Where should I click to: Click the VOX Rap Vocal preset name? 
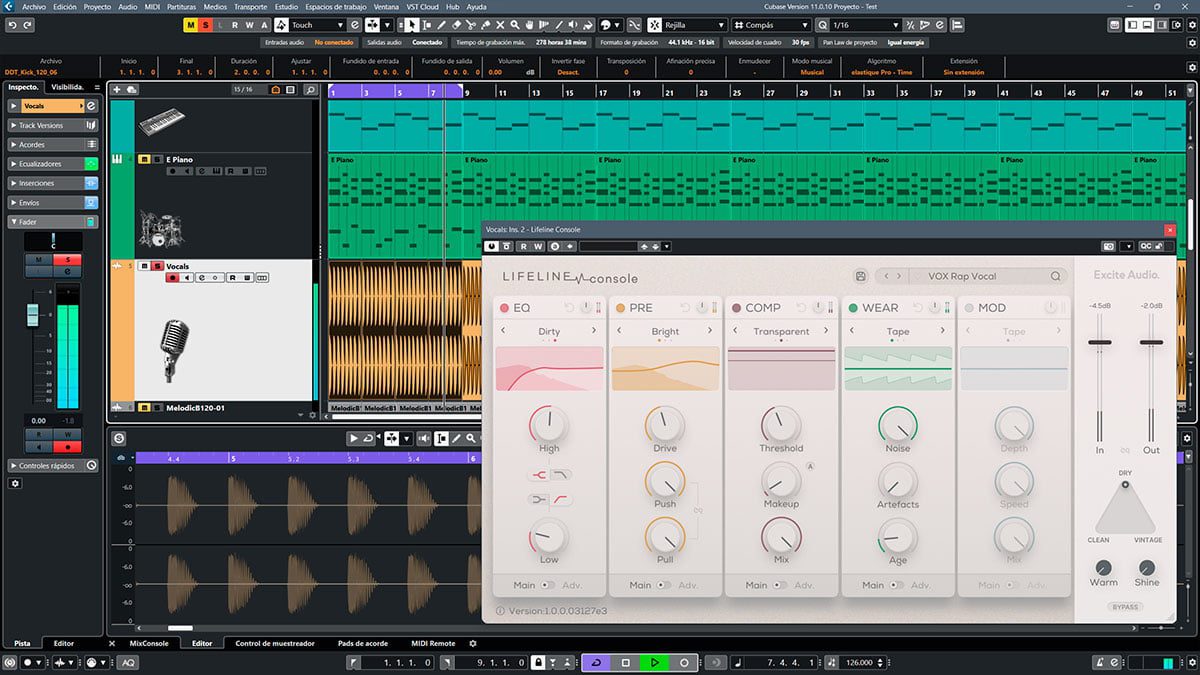click(x=961, y=276)
